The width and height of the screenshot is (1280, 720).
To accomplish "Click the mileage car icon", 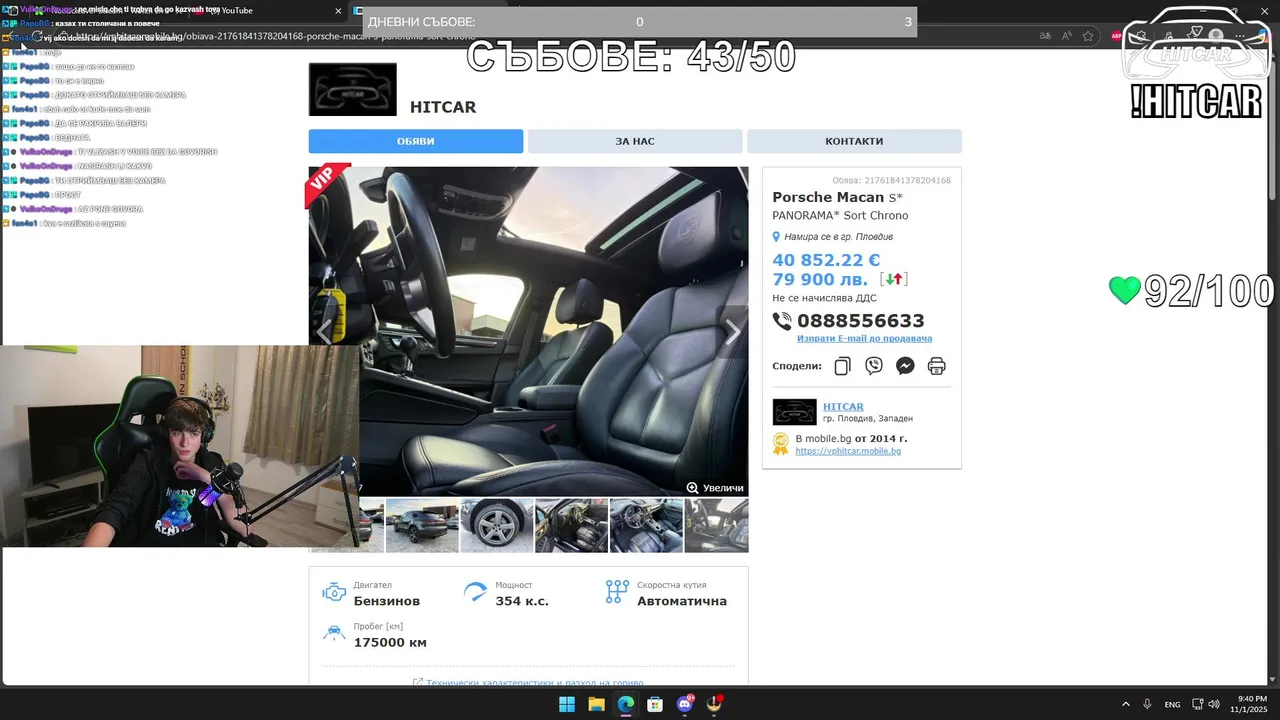I will point(334,633).
